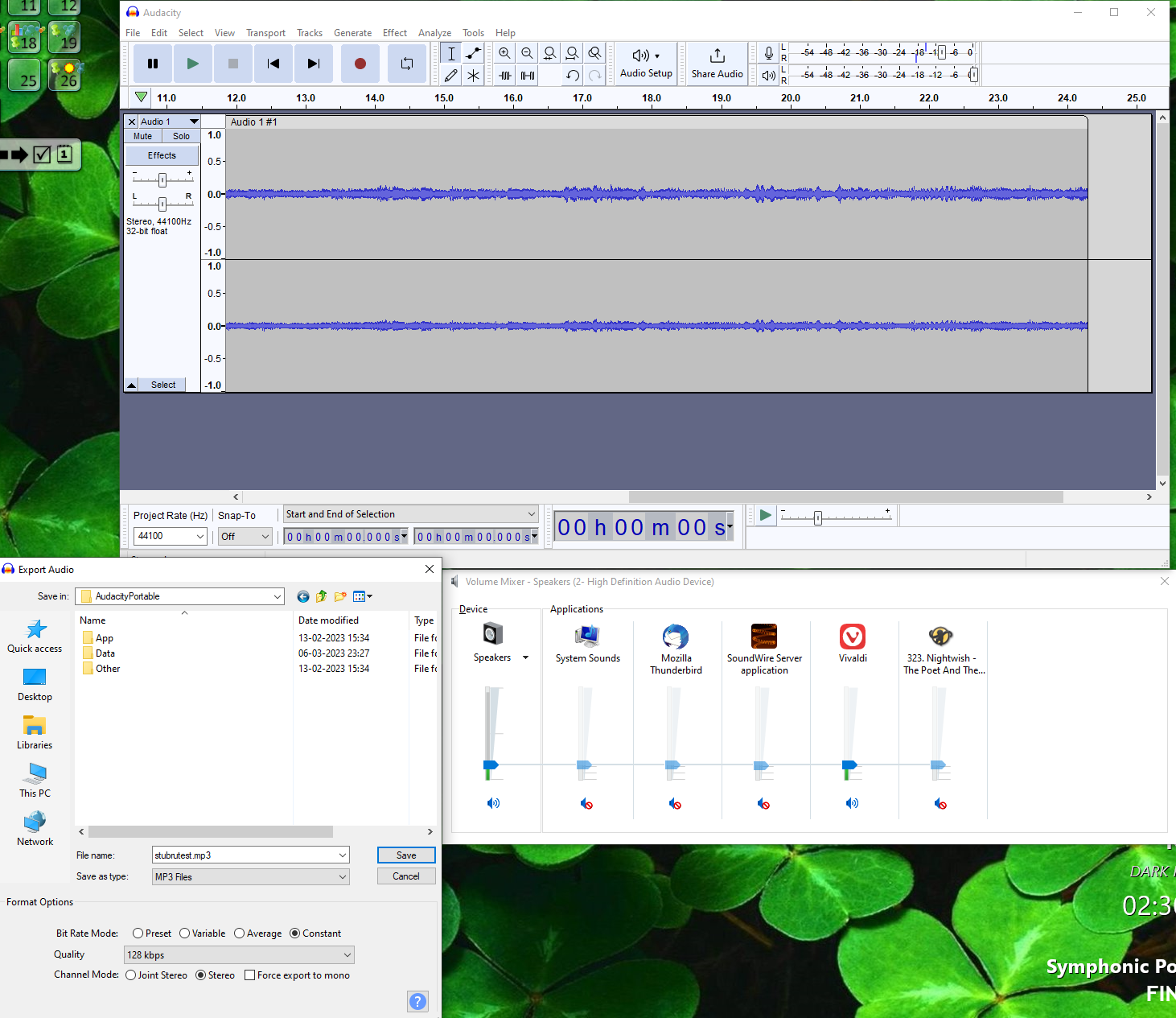
Task: Choose Joint Stereo channel mode
Action: click(x=131, y=975)
